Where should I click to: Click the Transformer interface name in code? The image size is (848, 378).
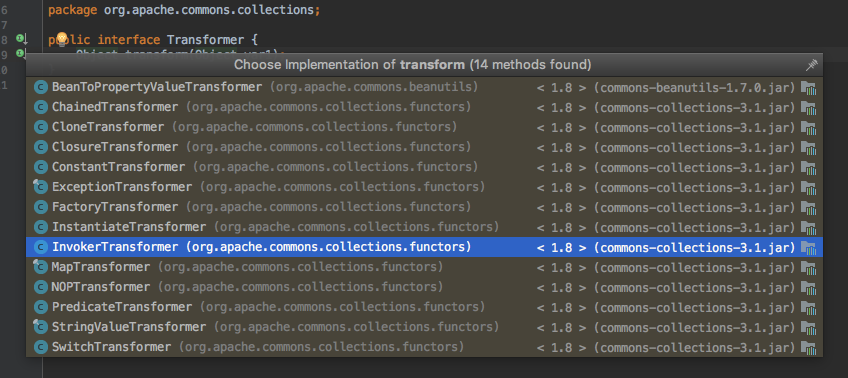[206, 39]
